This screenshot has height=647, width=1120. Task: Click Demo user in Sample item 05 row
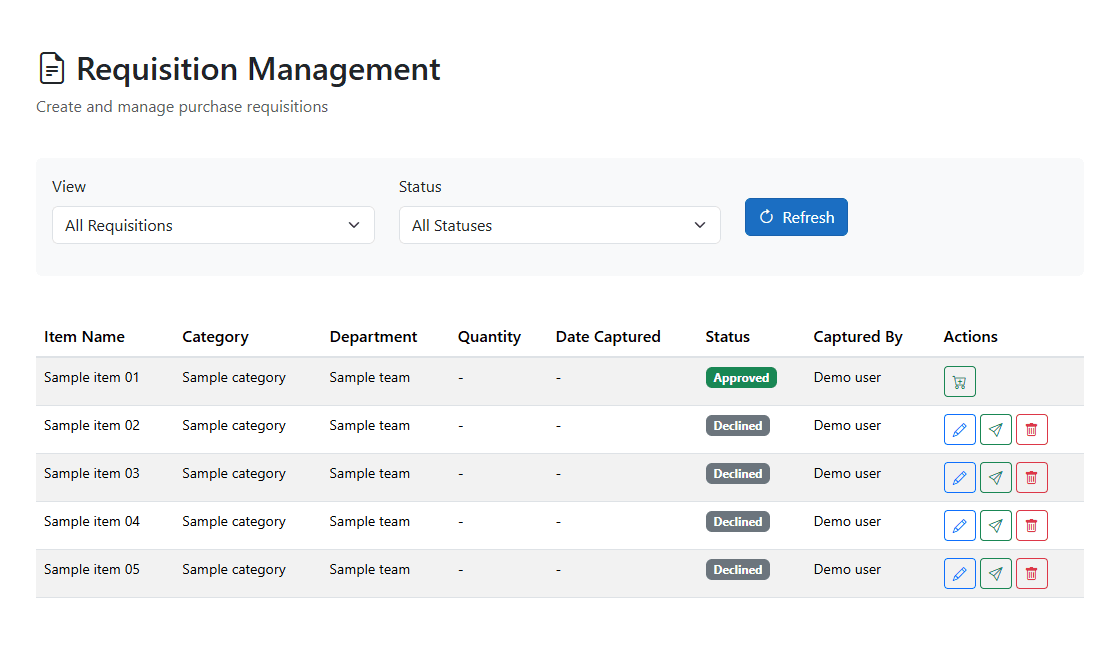[x=847, y=569]
